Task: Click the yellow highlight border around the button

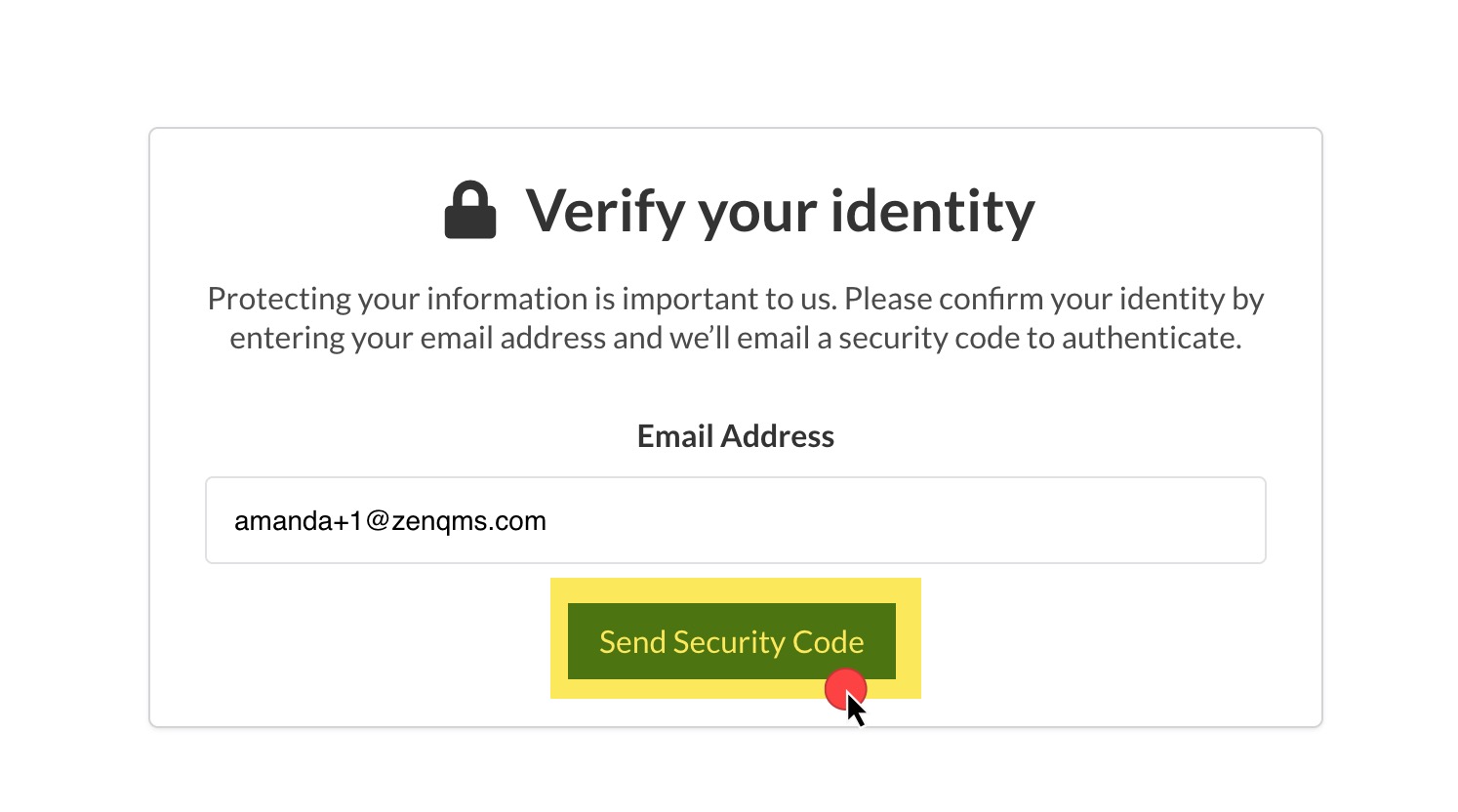Action: pos(736,590)
